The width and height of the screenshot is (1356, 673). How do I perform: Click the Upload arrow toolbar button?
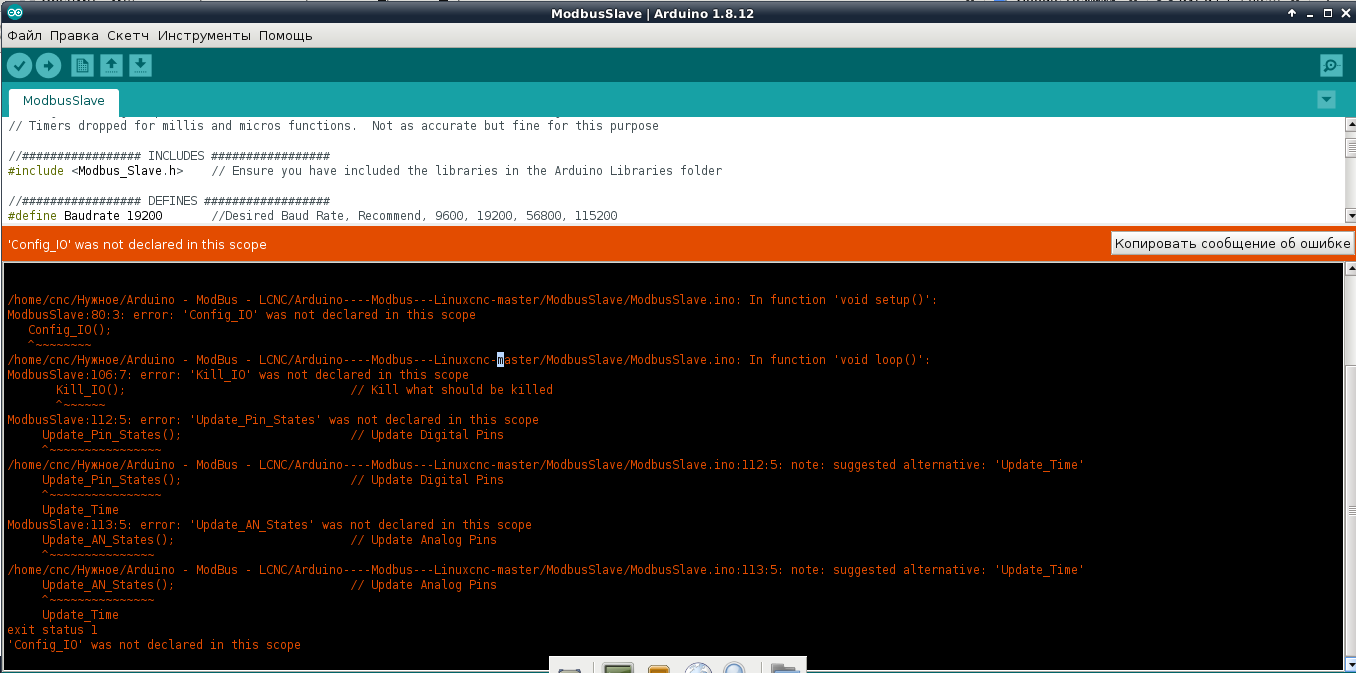[x=48, y=66]
